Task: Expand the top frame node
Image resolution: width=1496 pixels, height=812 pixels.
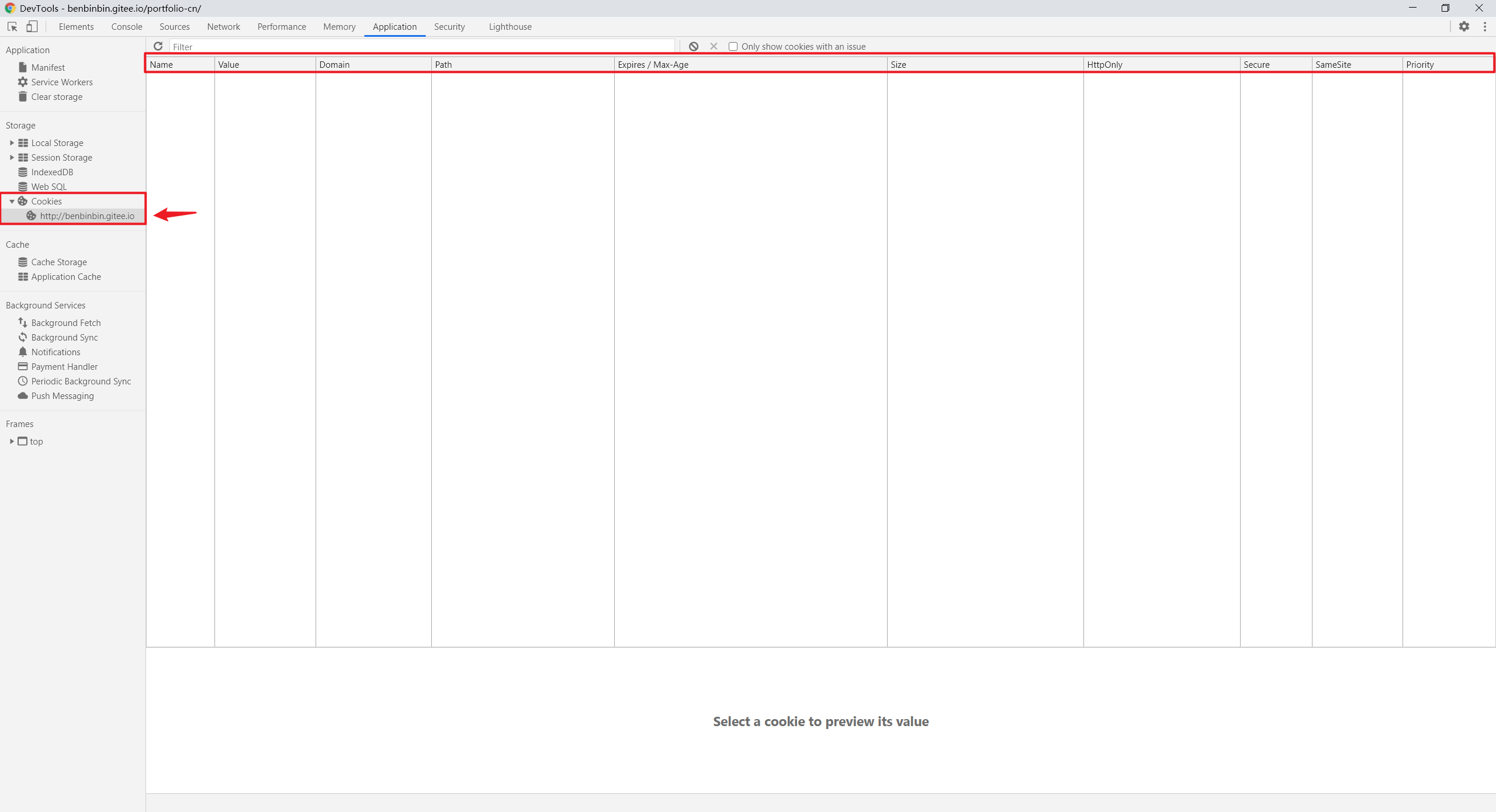Action: [12, 441]
